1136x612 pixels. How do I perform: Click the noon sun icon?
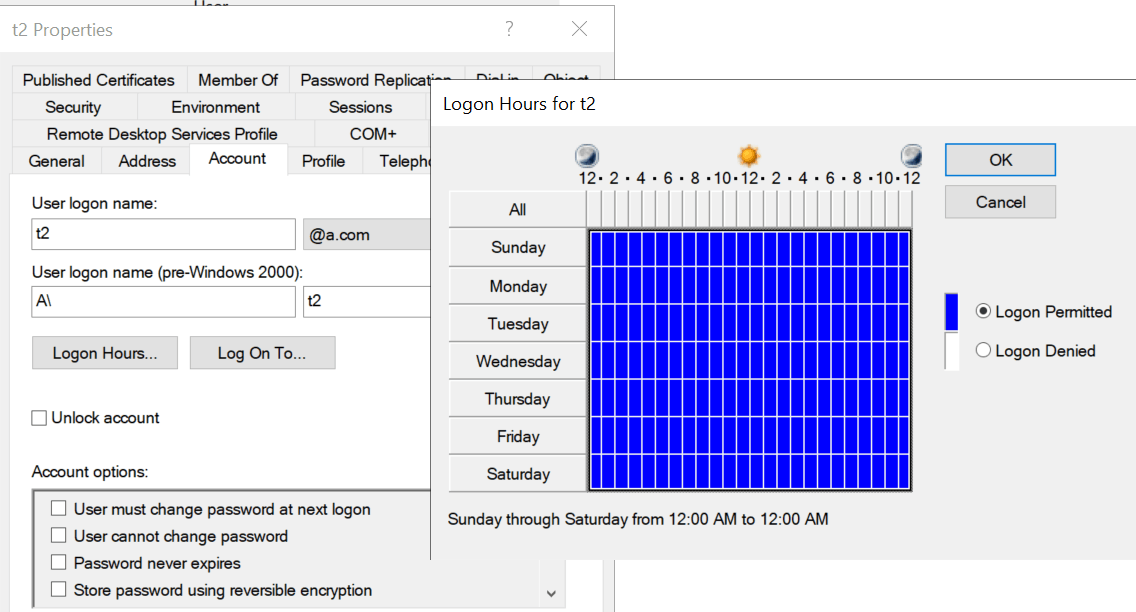click(x=748, y=155)
